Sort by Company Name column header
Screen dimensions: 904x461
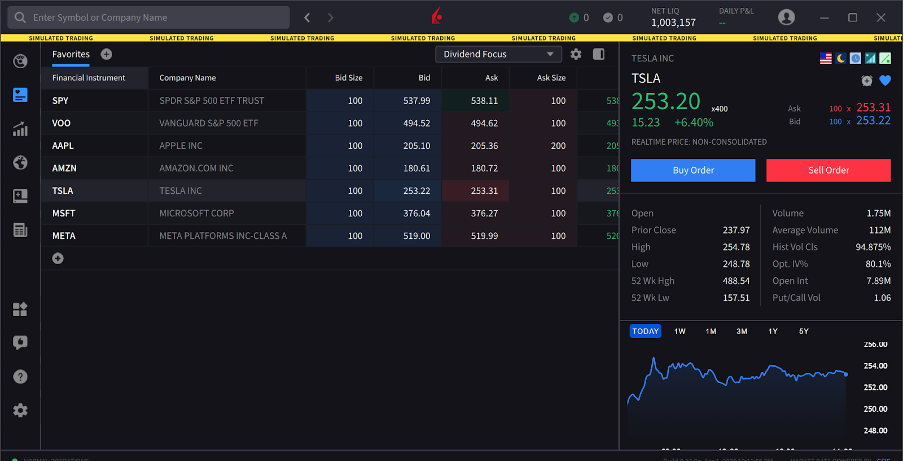(x=227, y=78)
